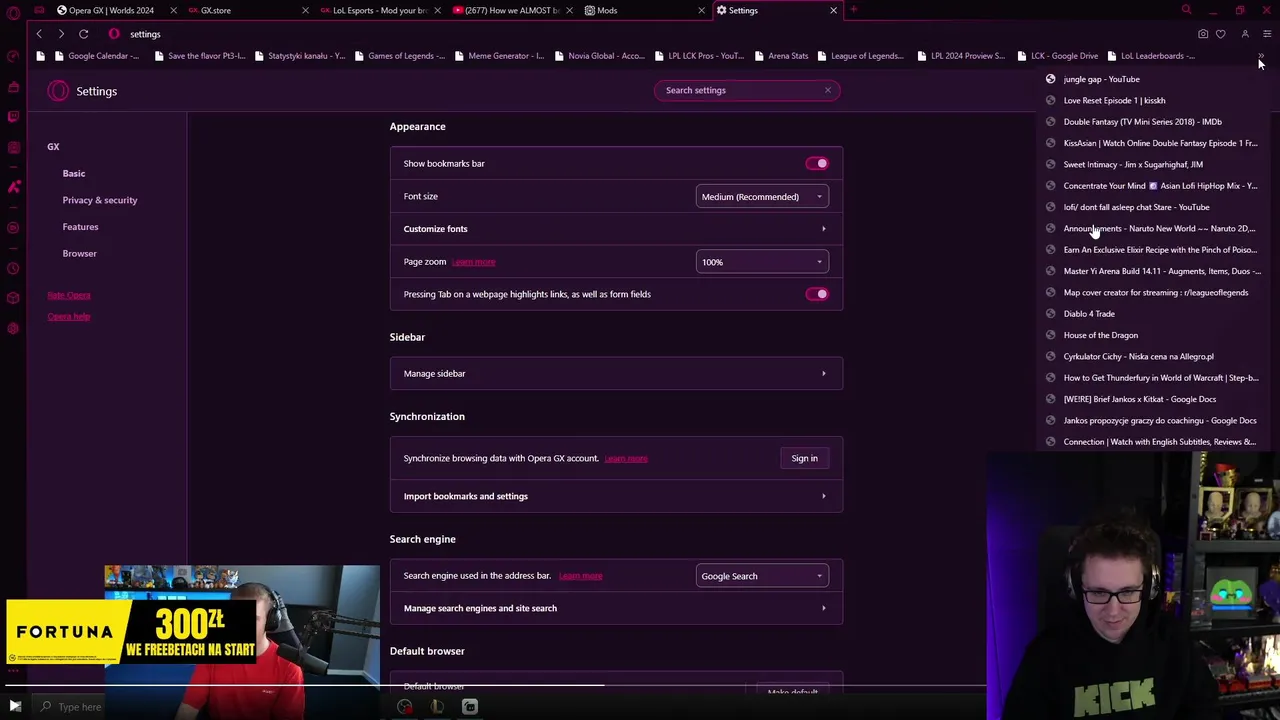Select Privacy & security in settings navigation
1280x720 pixels.
[100, 200]
